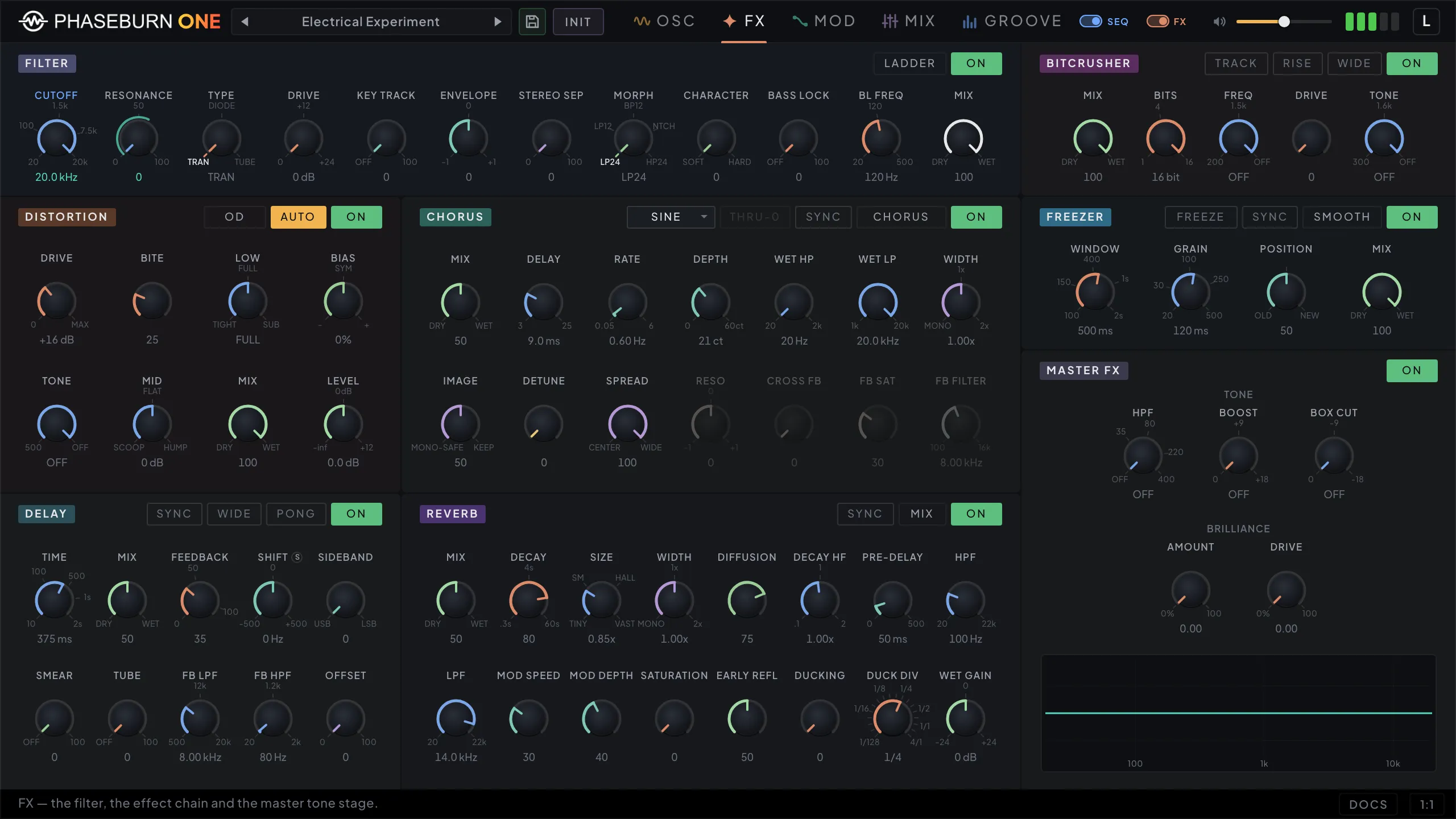Click the Reverb LPF knob
This screenshot has width=1456, height=819.
[x=456, y=718]
